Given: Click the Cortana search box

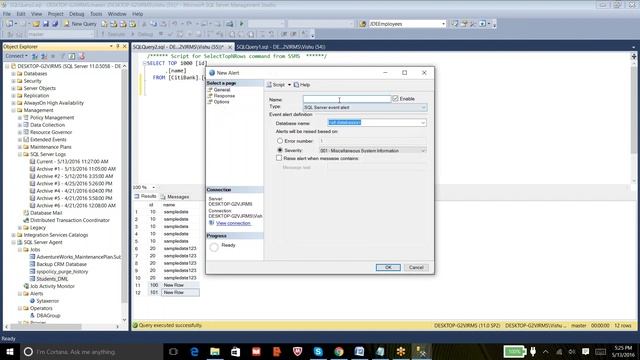Looking at the screenshot, I should pyautogui.click(x=91, y=351).
